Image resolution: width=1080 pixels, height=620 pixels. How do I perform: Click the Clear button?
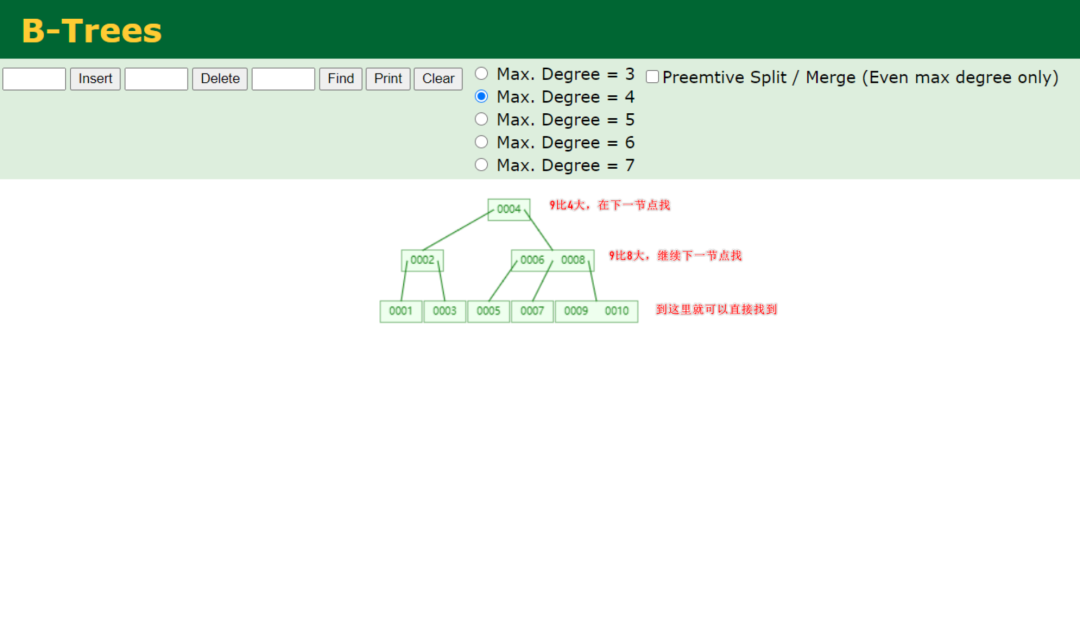click(438, 79)
